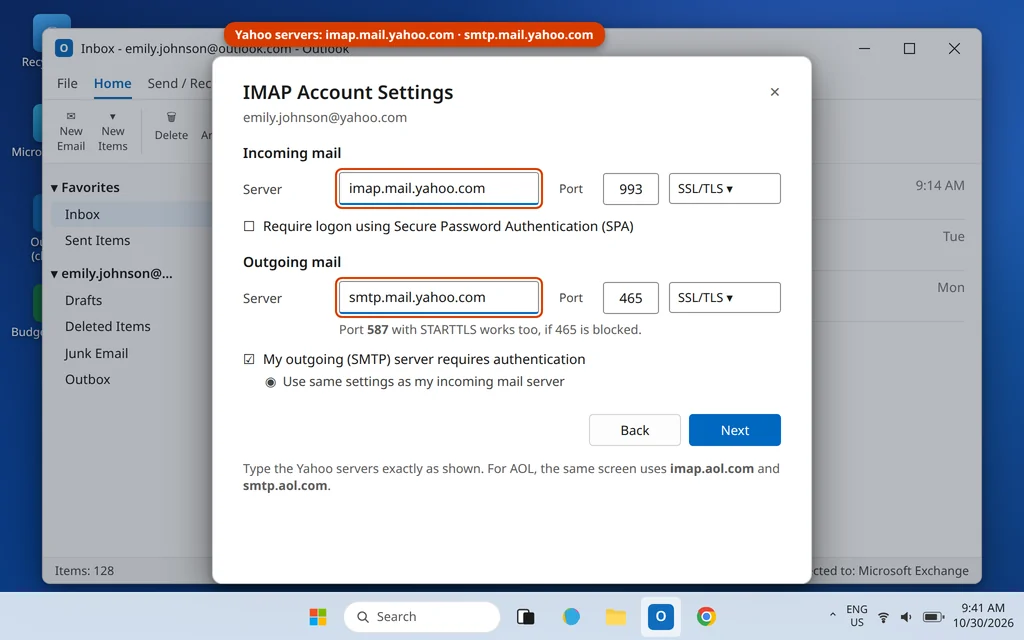Image resolution: width=1024 pixels, height=640 pixels.
Task: Click the Delete trash icon in ribbon
Action: coord(171,117)
